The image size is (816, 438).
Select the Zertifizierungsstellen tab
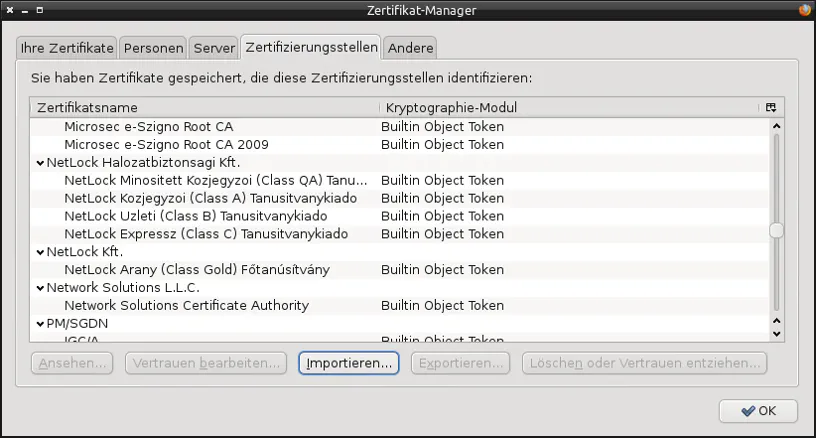[311, 47]
